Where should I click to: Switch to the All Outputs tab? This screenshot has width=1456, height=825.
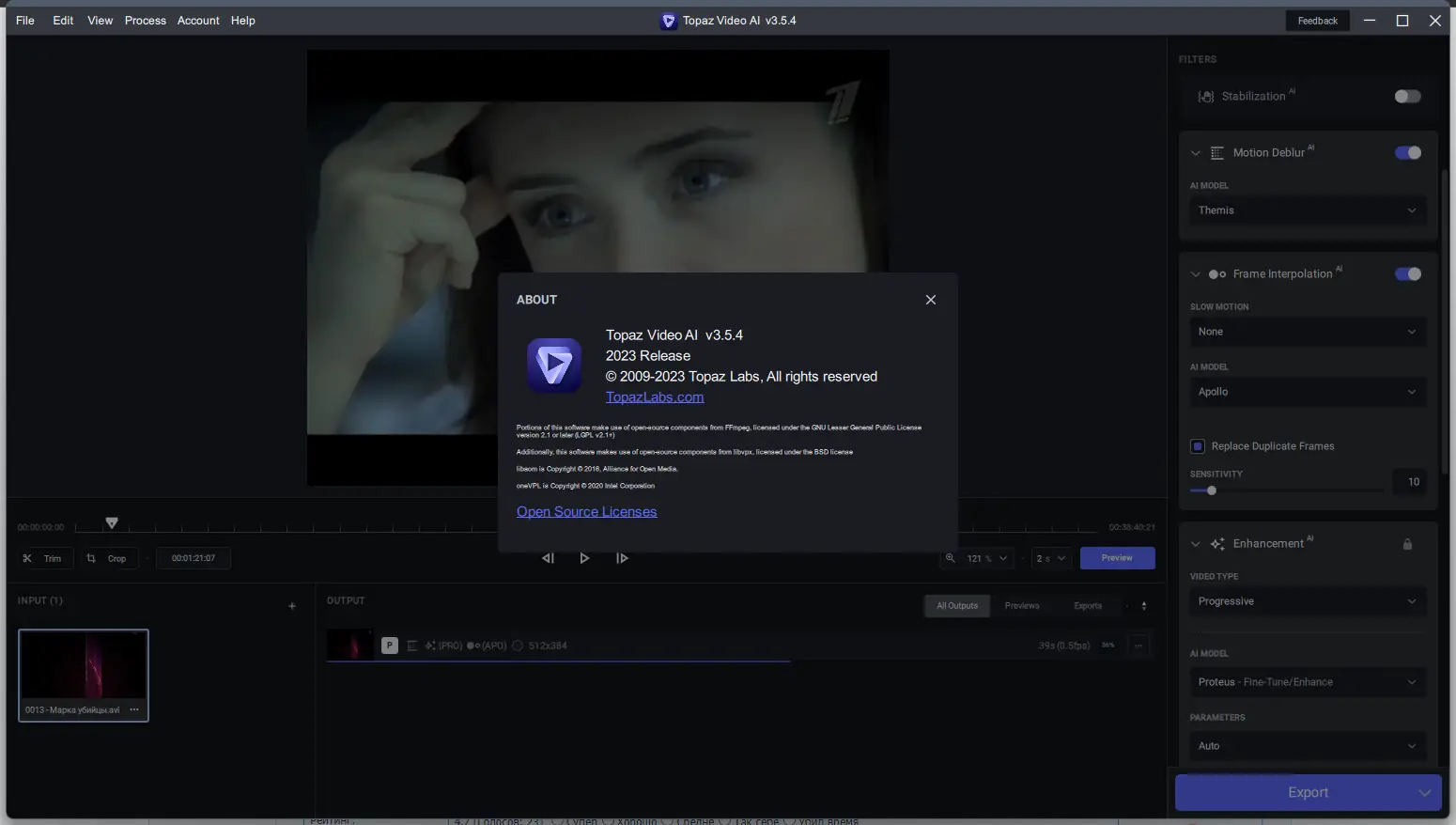pyautogui.click(x=957, y=606)
